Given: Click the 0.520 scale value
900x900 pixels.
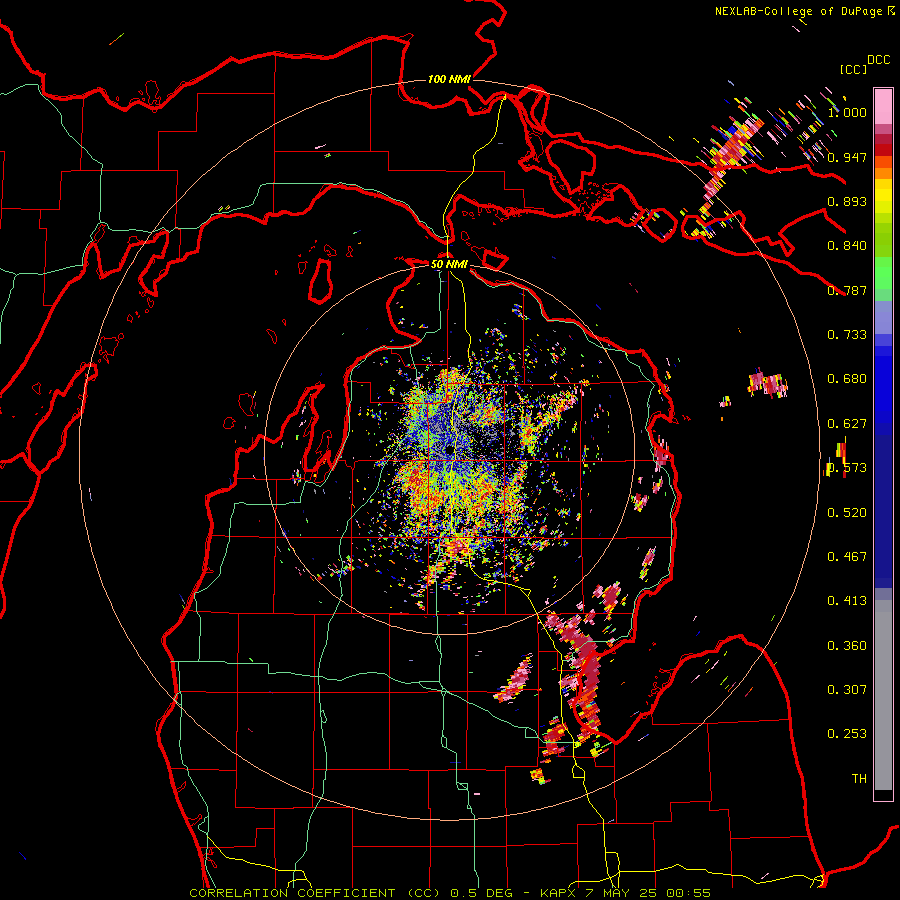Looking at the screenshot, I should (x=847, y=513).
